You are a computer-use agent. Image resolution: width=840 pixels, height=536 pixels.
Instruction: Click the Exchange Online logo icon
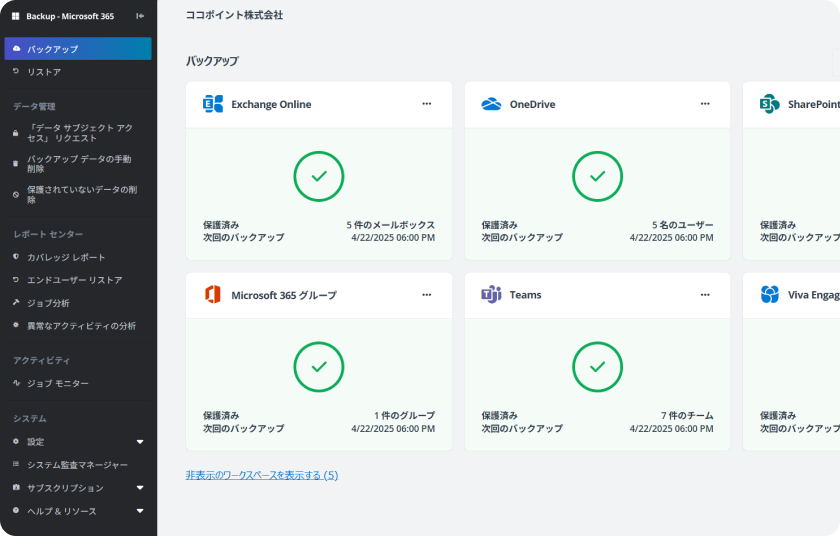click(213, 104)
